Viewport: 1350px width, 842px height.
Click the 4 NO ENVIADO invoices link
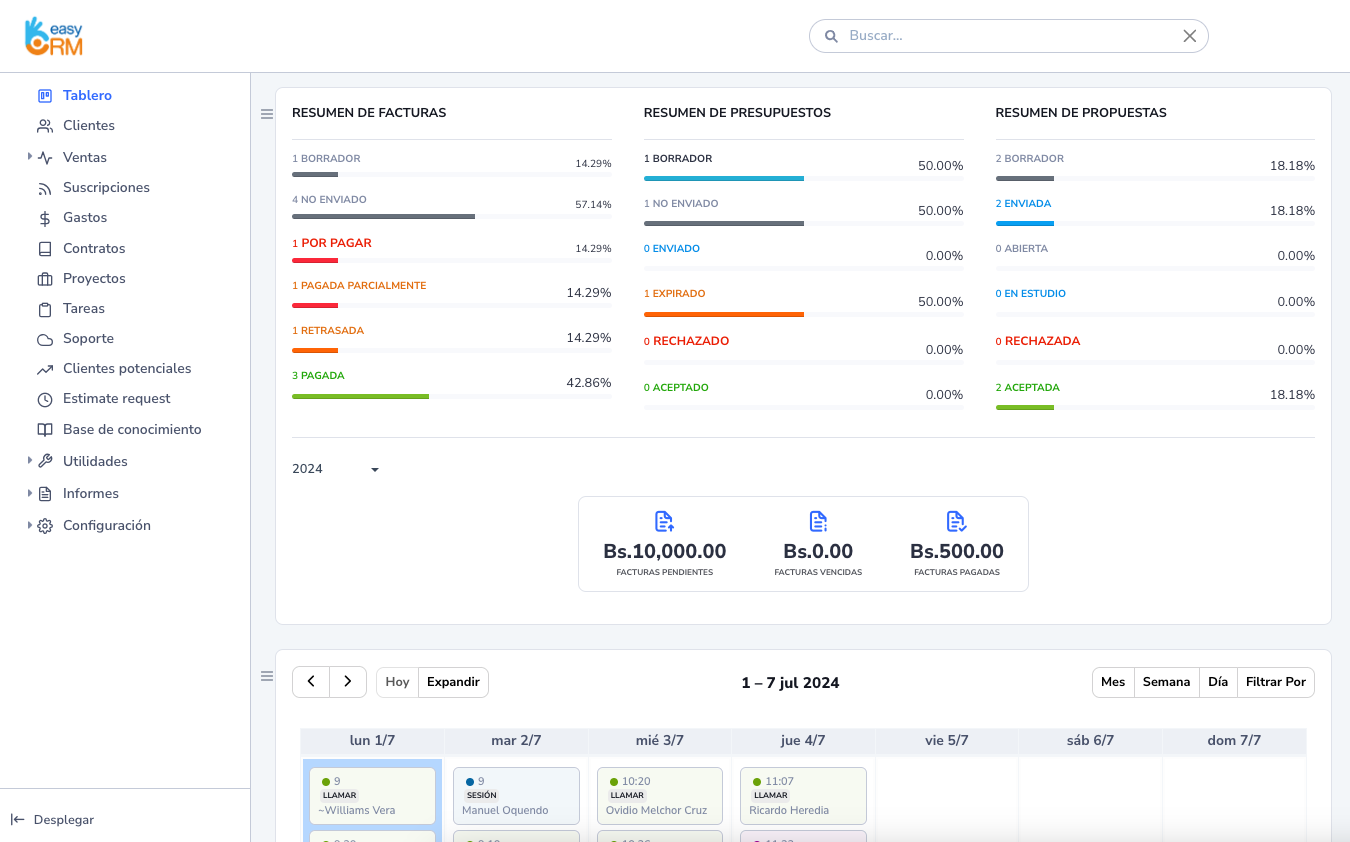click(x=329, y=200)
